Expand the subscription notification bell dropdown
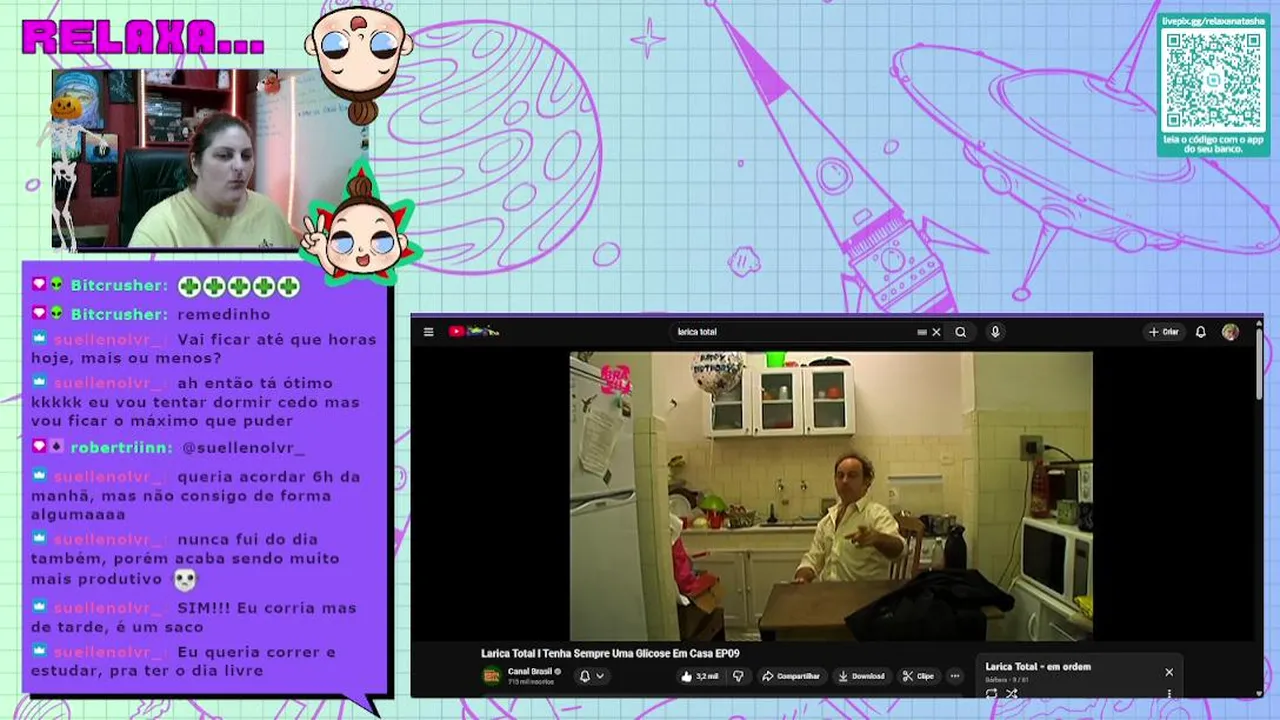Screen dimensions: 1280x720 [591, 676]
